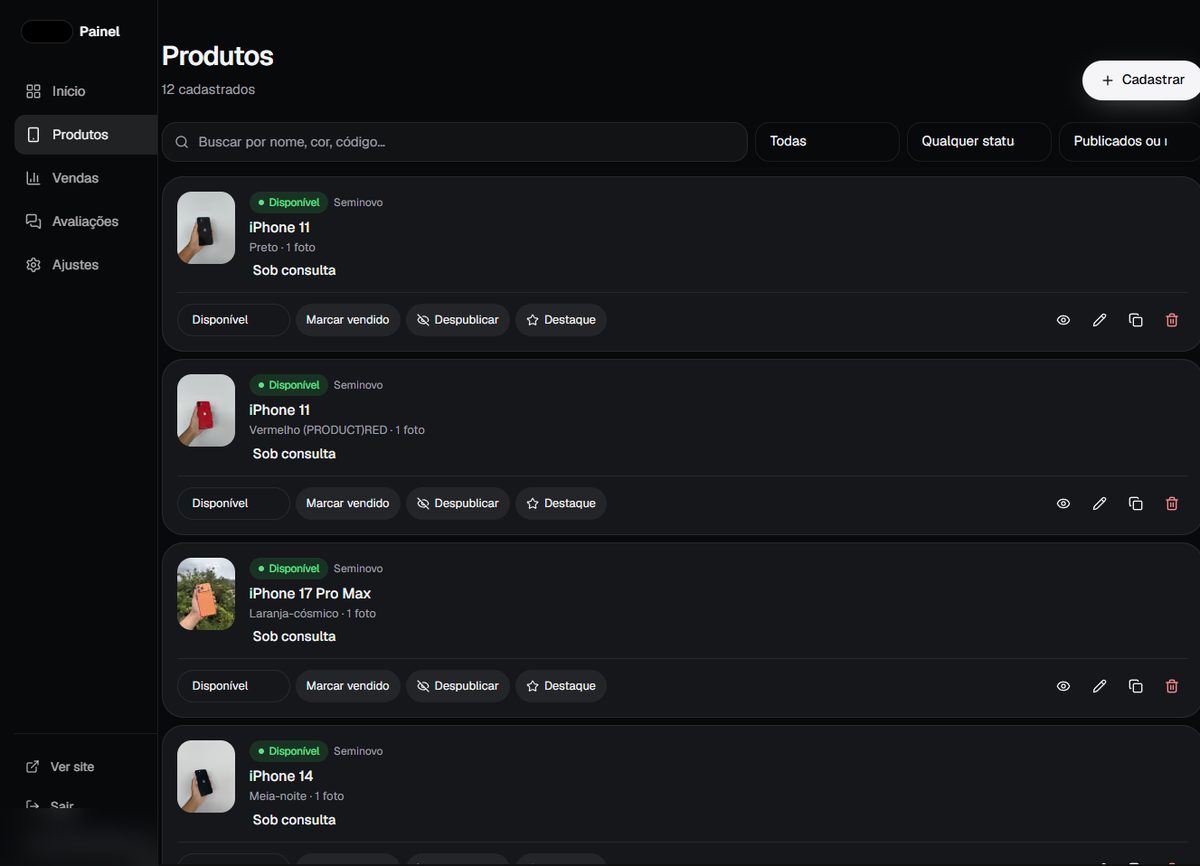Image resolution: width=1200 pixels, height=866 pixels.
Task: Click the black iPhone 11 thumbnail
Action: click(206, 228)
